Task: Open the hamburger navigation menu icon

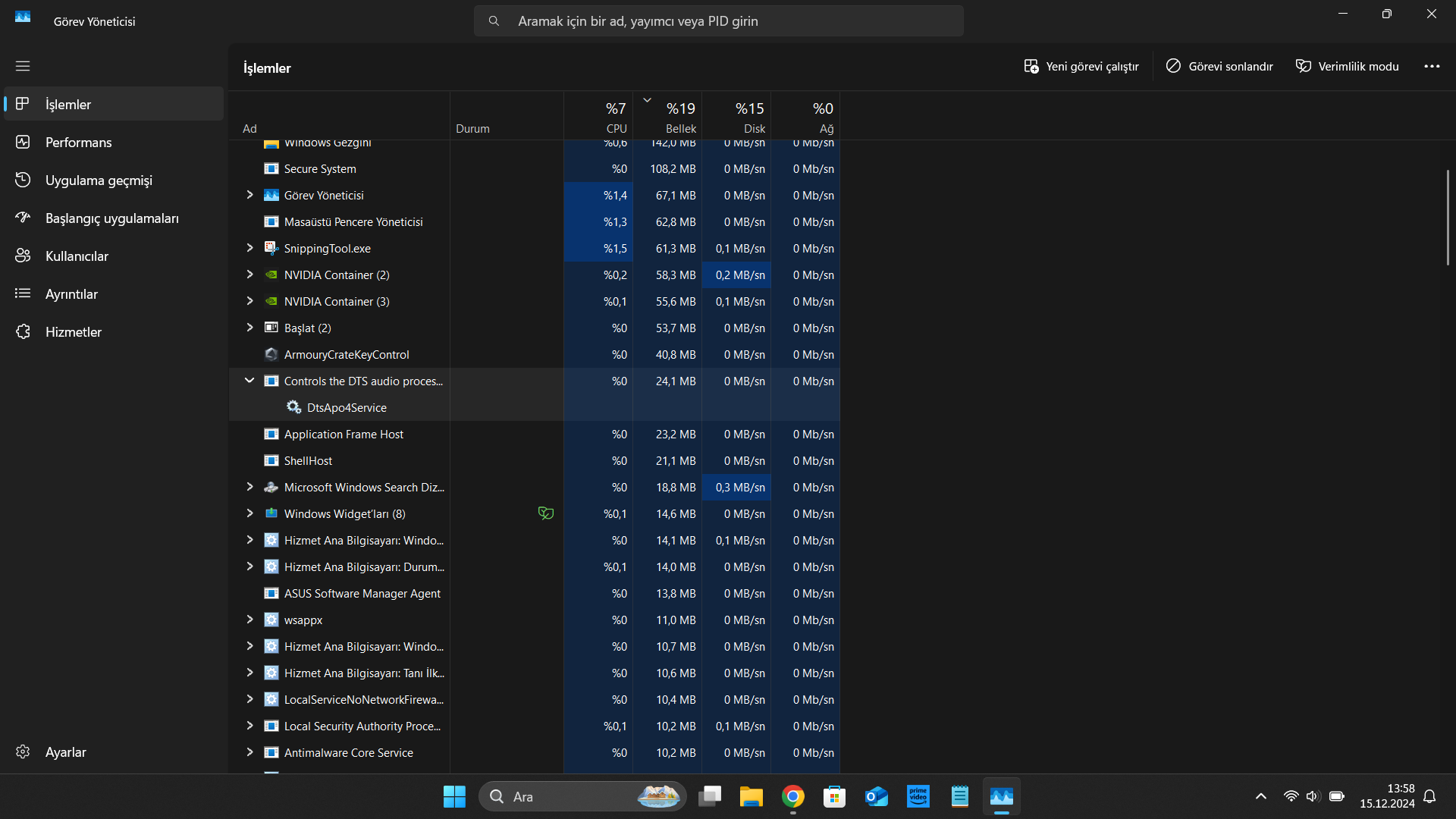Action: (x=23, y=66)
